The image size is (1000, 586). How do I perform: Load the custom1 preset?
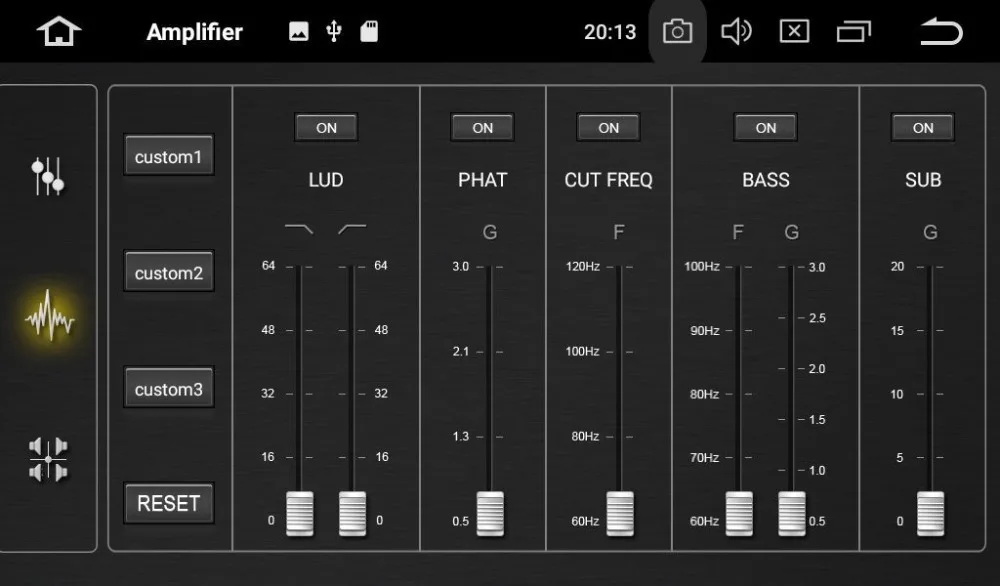169,155
